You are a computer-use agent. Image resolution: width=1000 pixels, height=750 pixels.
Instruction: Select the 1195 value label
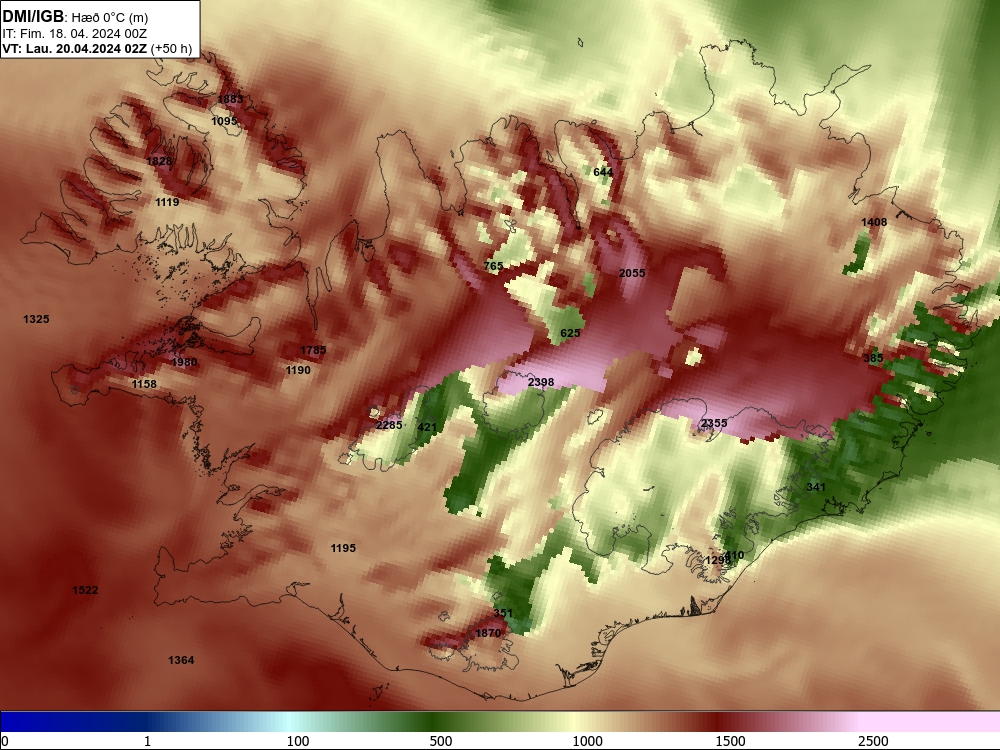343,548
